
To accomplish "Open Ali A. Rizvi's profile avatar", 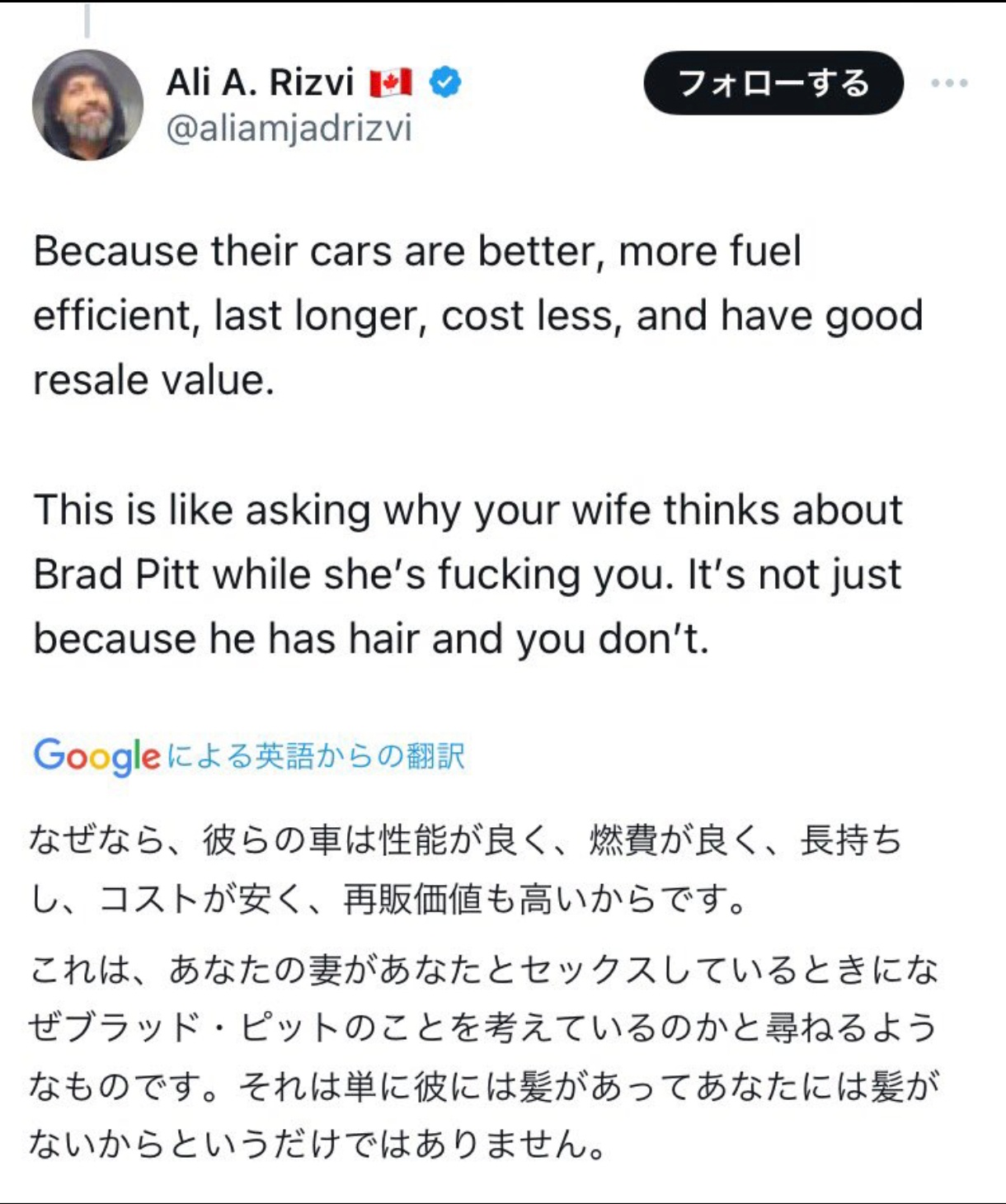I will point(87,105).
